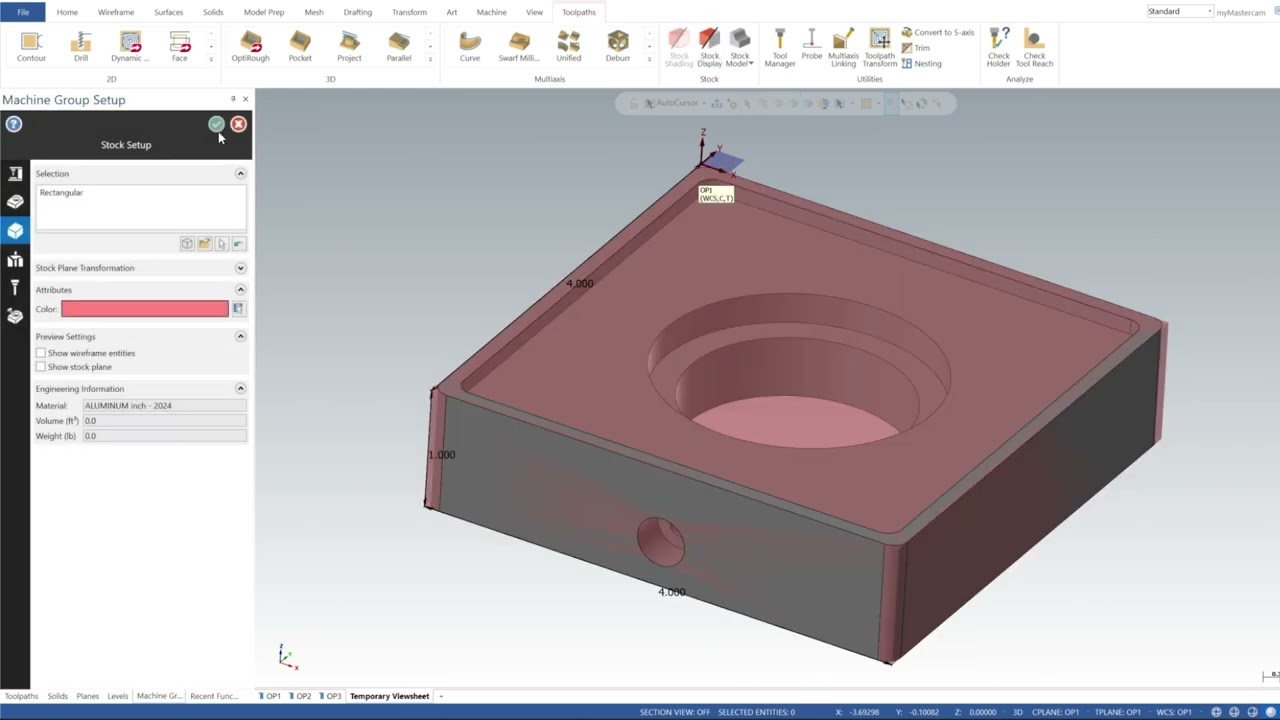Open the File menu
The image size is (1280, 720).
(x=22, y=12)
